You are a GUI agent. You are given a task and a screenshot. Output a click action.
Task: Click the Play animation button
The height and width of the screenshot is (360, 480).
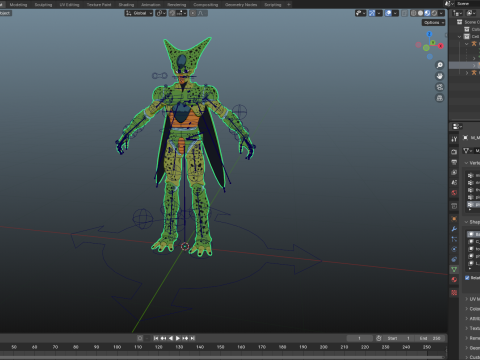point(178,338)
